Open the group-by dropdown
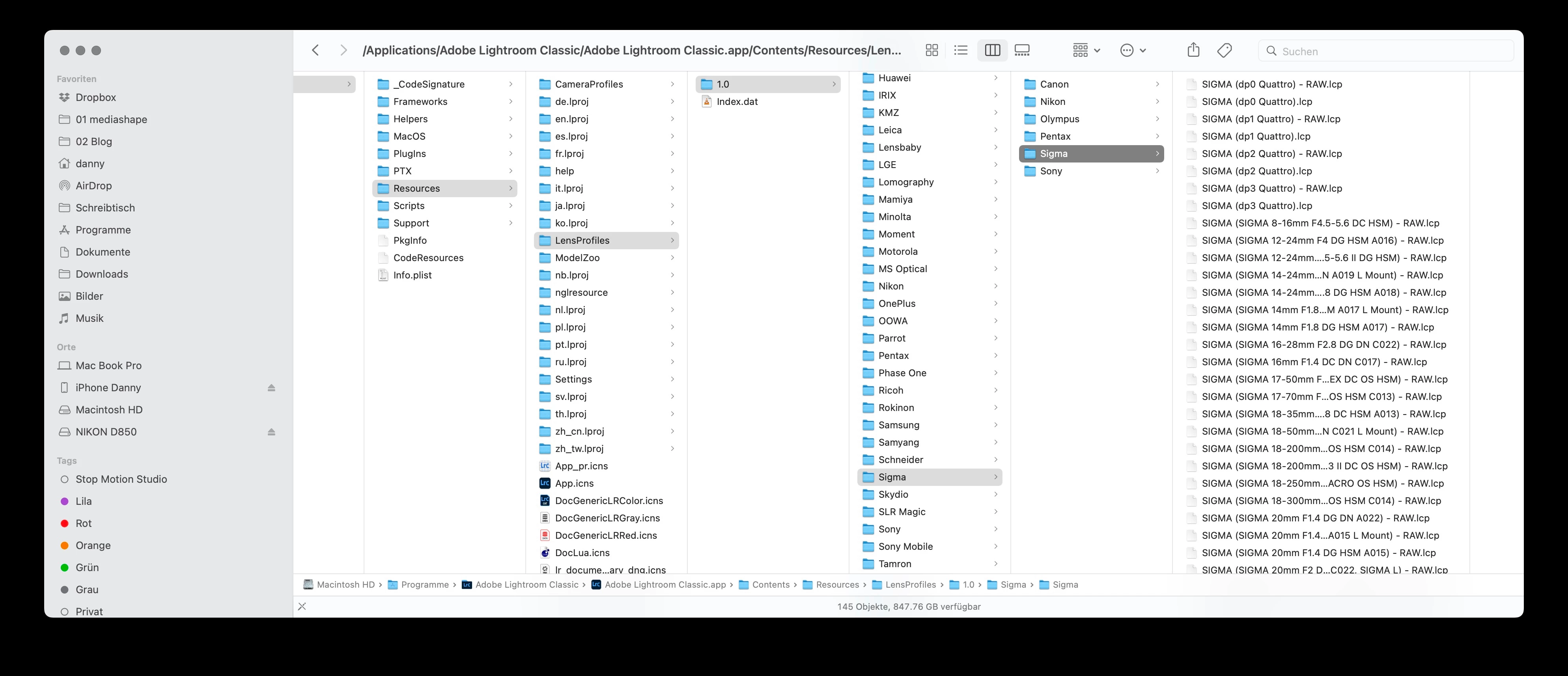 coord(1086,50)
